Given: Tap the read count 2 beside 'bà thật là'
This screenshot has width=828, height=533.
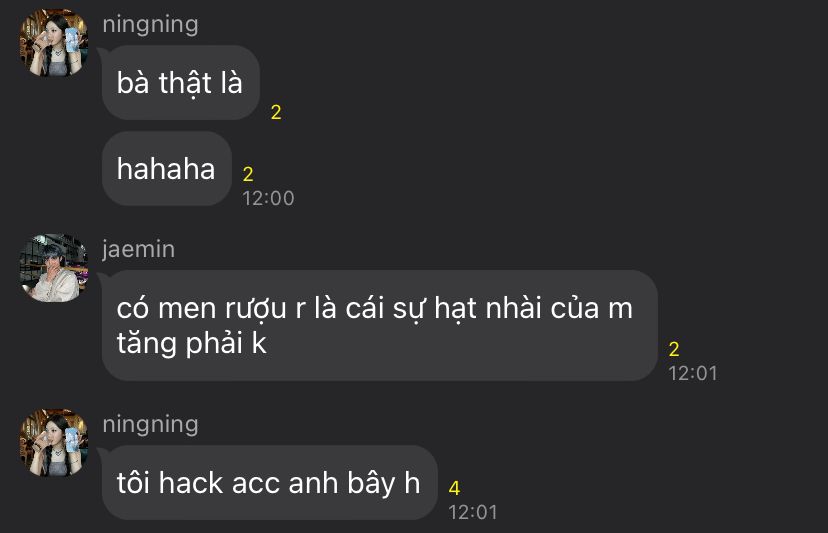Looking at the screenshot, I should point(276,112).
